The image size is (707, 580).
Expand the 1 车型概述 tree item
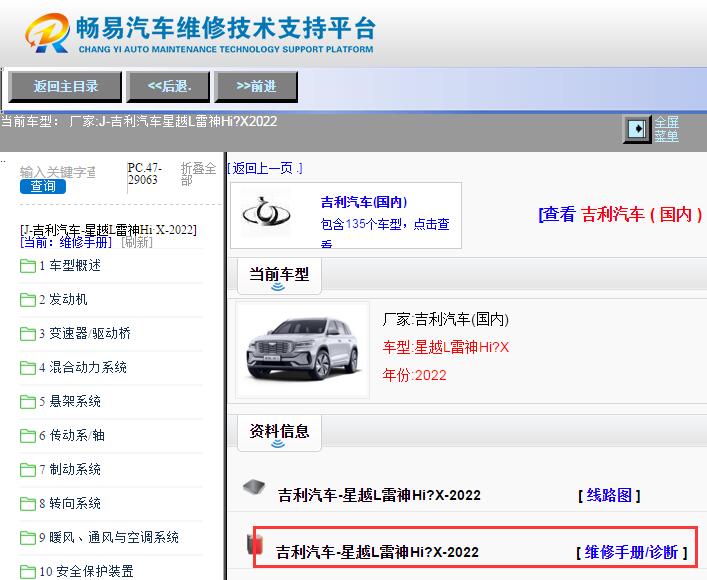click(70, 265)
